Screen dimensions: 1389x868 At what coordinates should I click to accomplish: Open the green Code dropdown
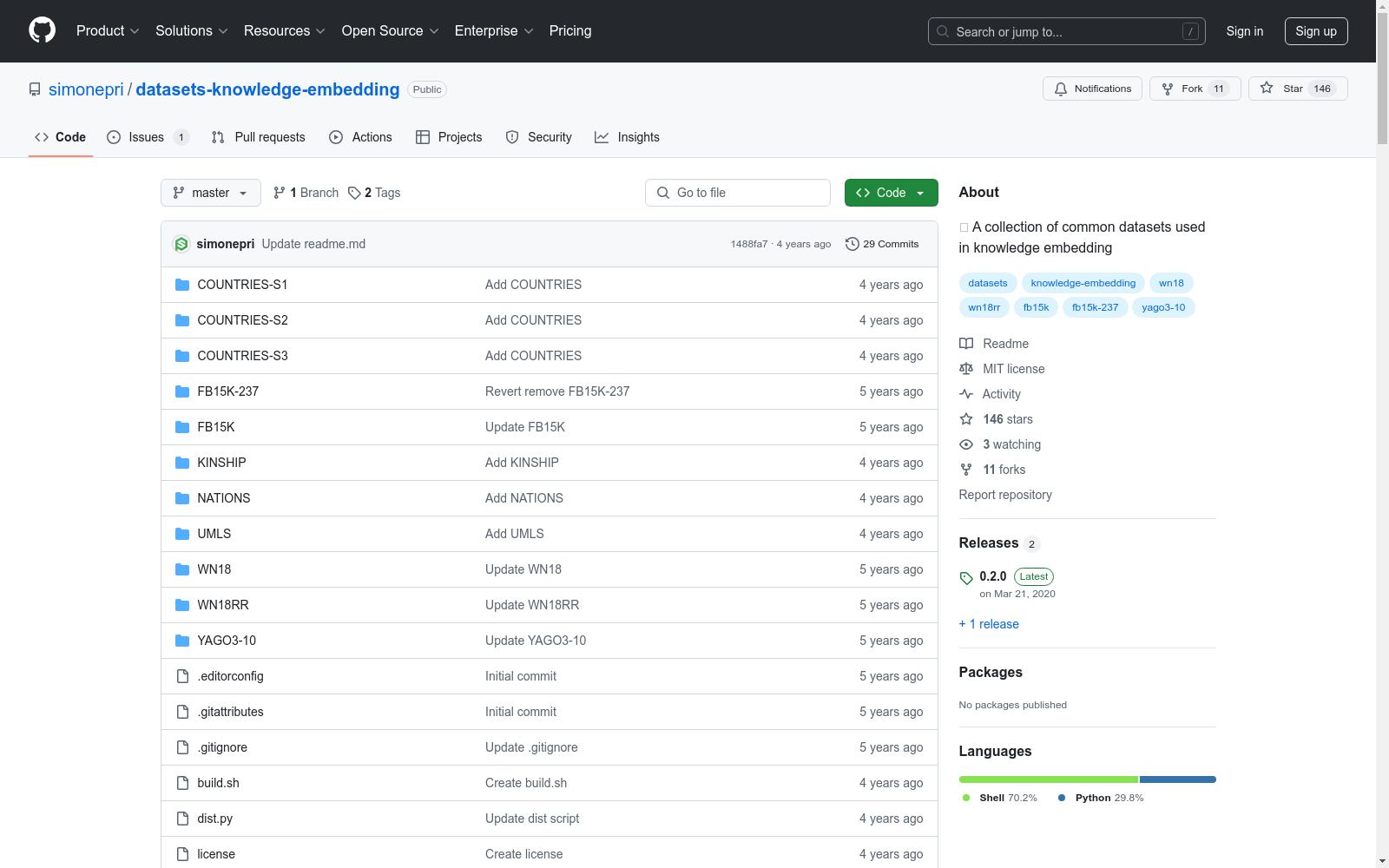pos(891,193)
